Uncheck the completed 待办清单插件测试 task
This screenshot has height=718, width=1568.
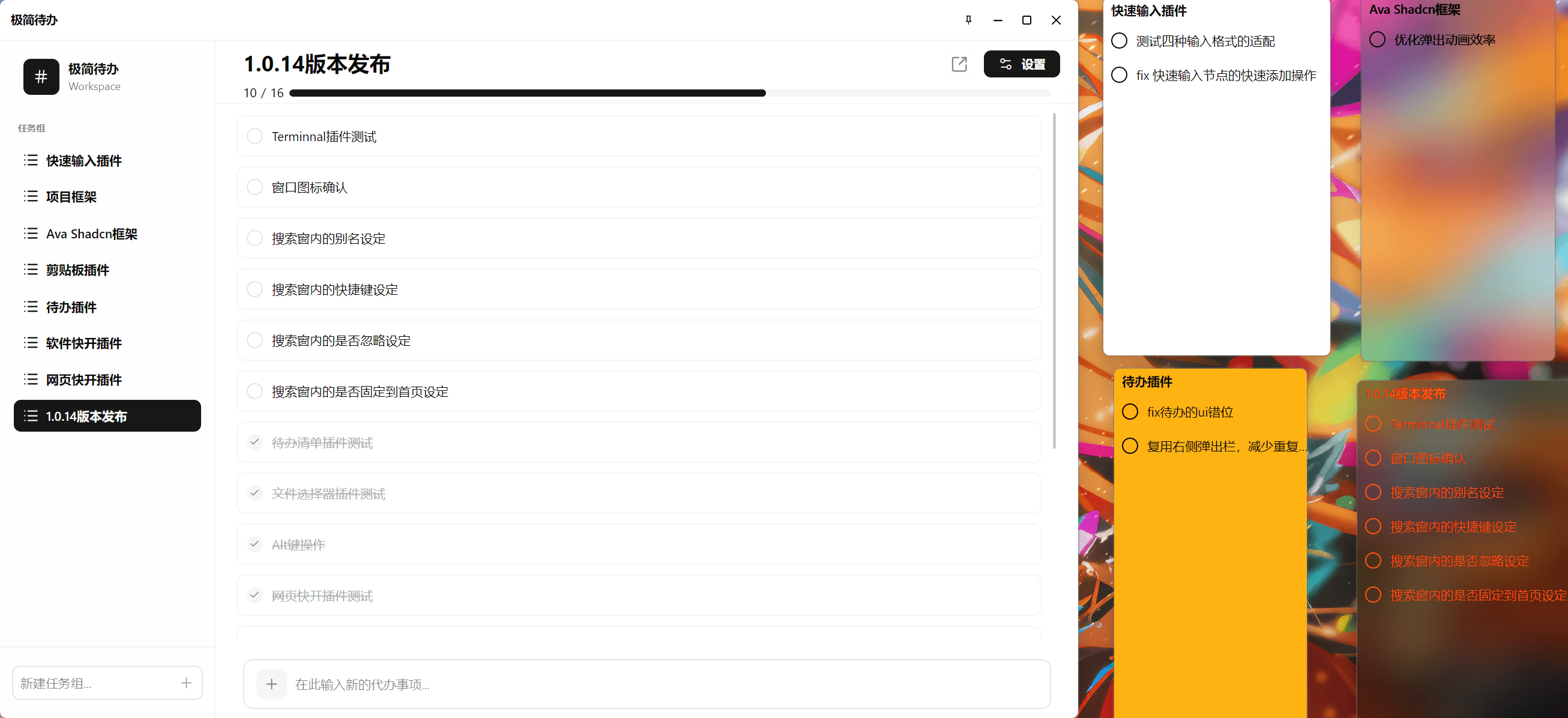255,442
